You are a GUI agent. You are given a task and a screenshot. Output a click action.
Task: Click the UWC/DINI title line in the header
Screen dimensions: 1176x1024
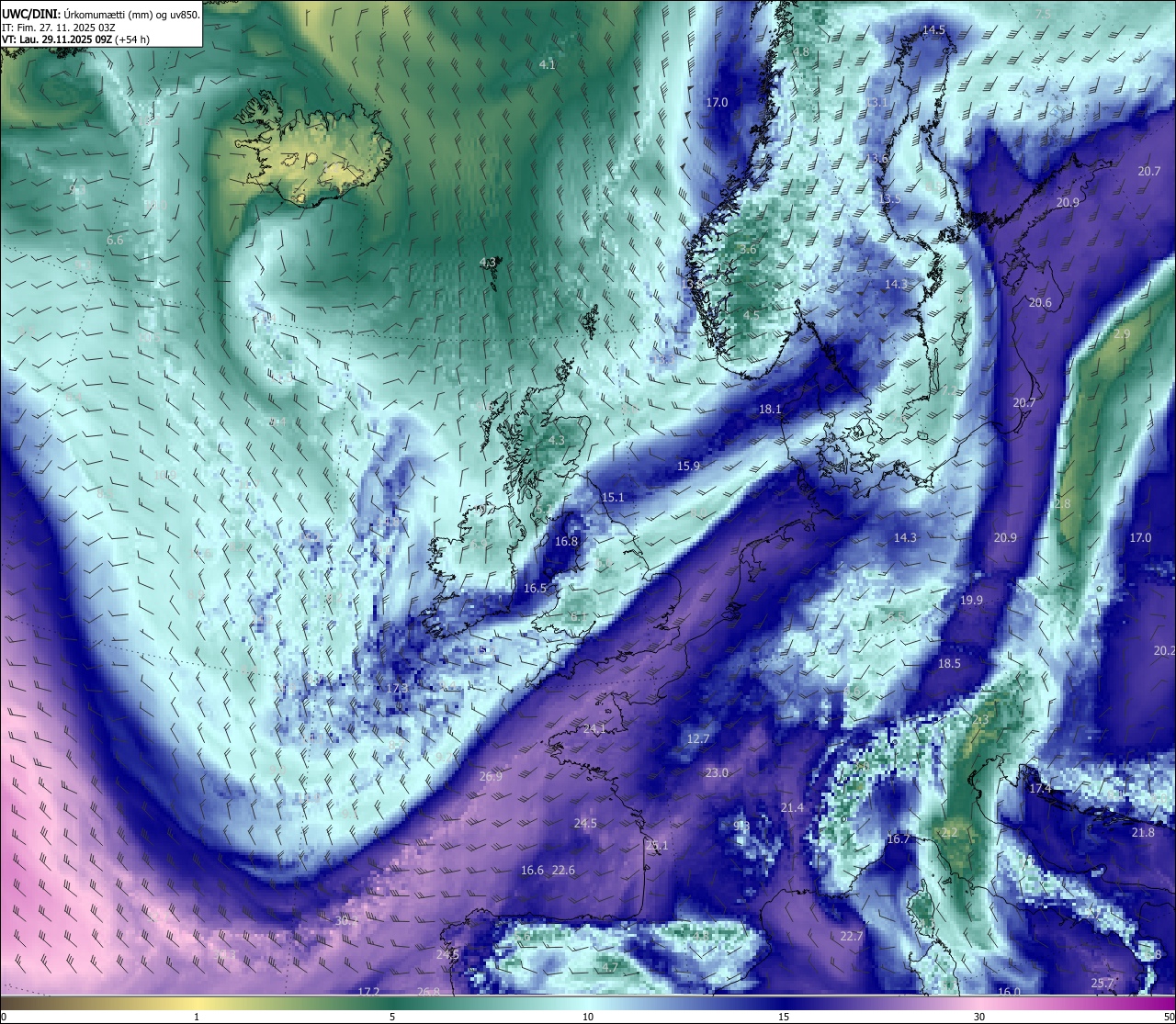(x=101, y=15)
